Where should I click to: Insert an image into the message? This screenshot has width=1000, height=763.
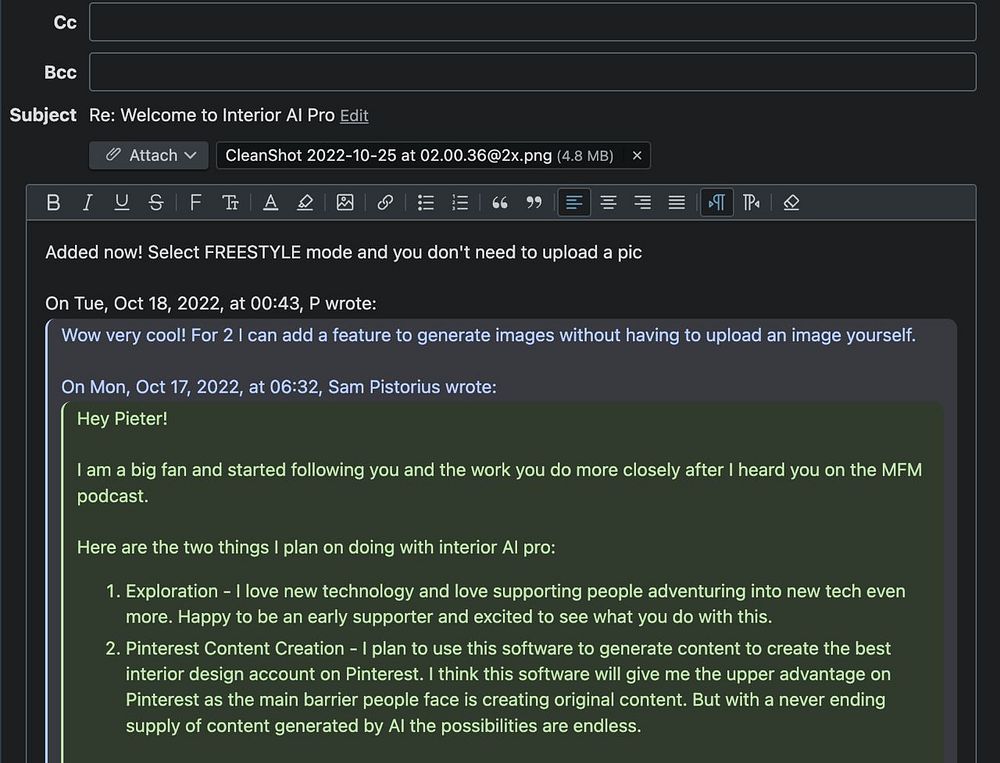click(345, 203)
